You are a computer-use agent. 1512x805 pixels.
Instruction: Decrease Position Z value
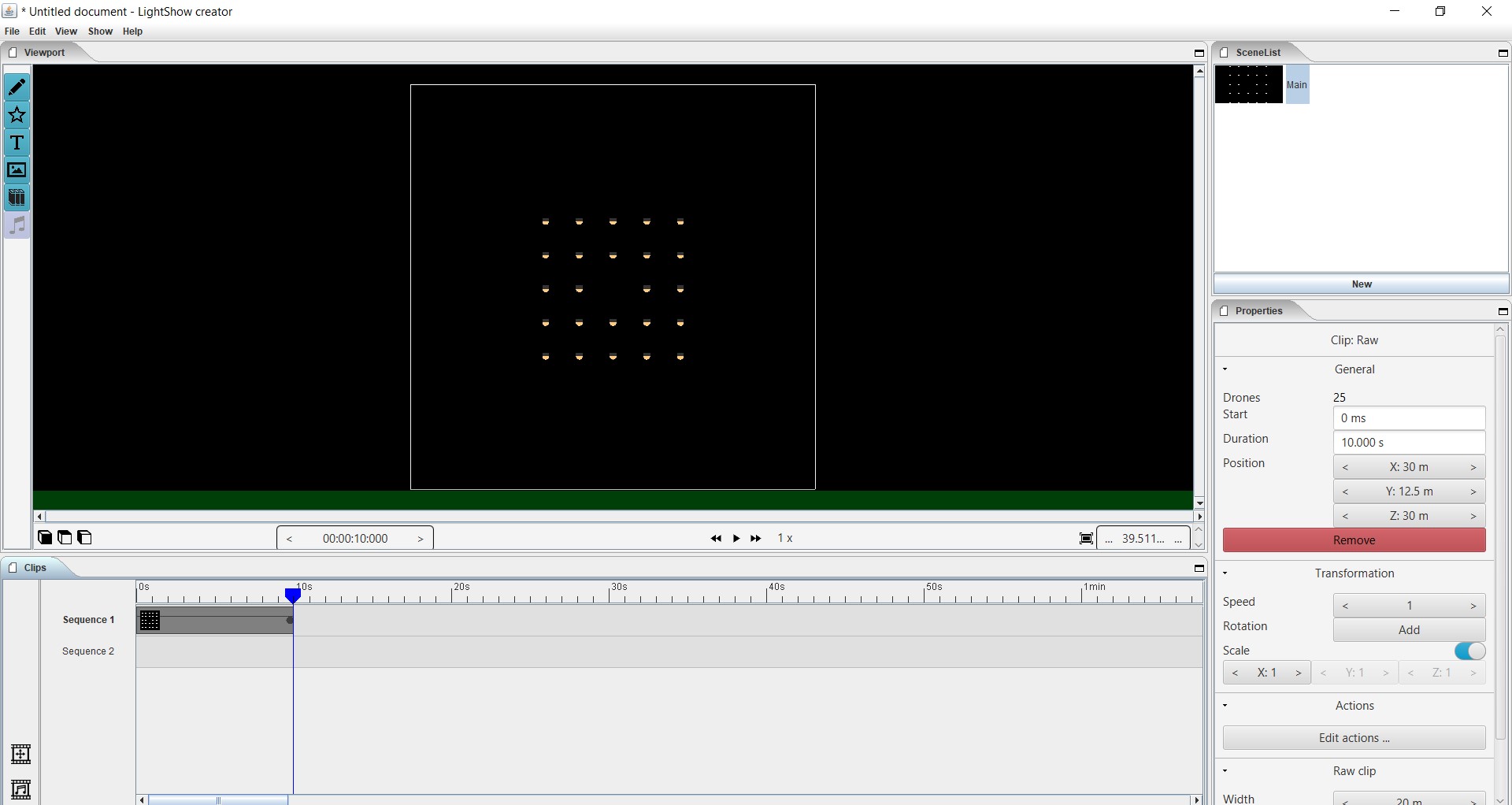[1346, 516]
